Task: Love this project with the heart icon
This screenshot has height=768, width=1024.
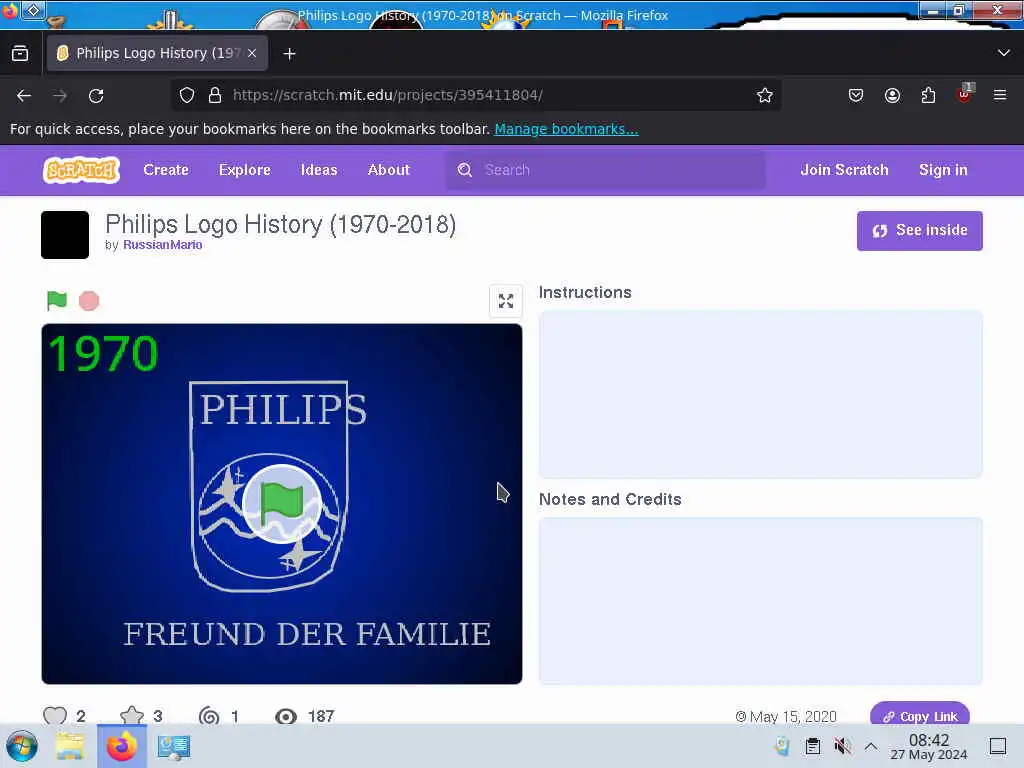Action: (55, 716)
